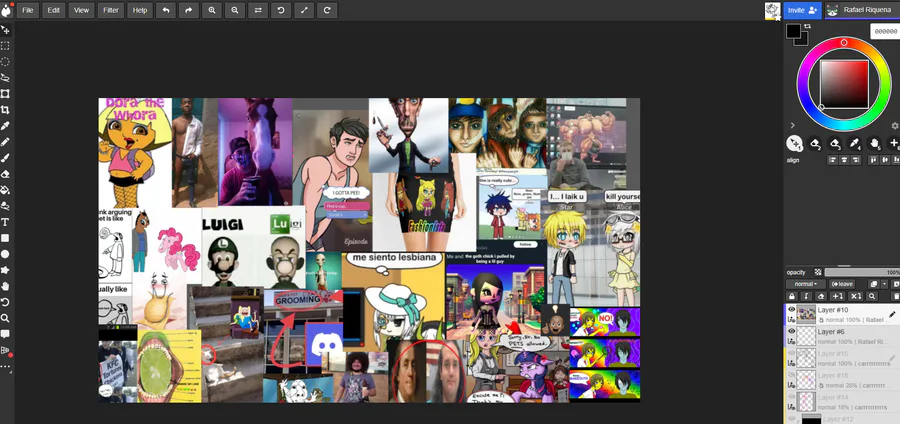Select tool preset slot 2 (eraser)
The image size is (900, 424).
814,143
